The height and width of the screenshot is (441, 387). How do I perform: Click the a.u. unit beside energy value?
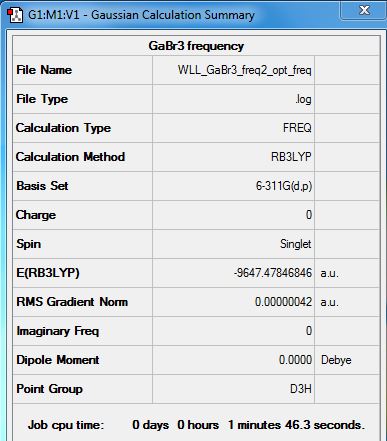pos(329,273)
